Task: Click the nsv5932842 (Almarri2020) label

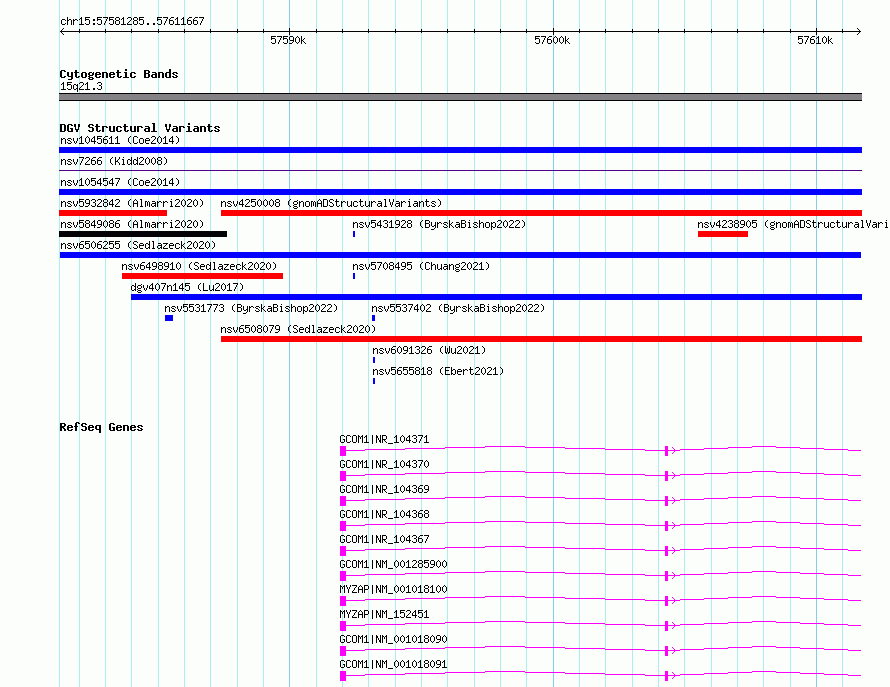Action: coord(132,203)
